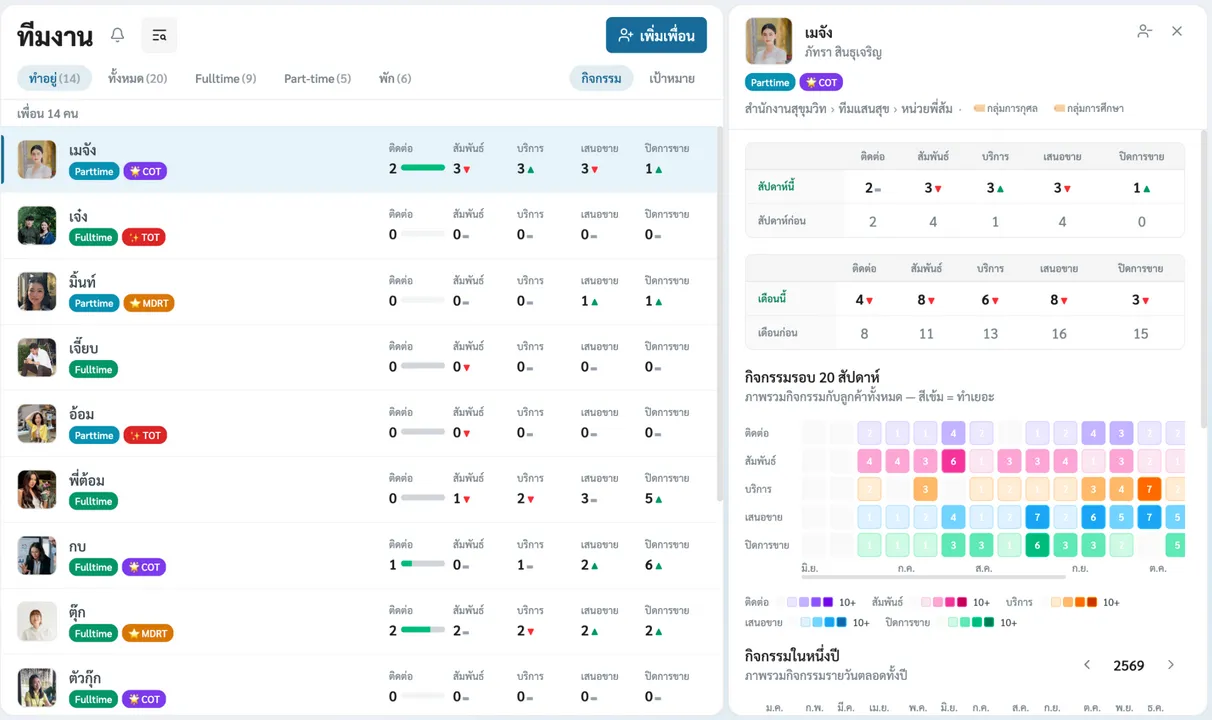
Task: Click the ทีมแสนสุข breadcrumb
Action: tap(864, 108)
